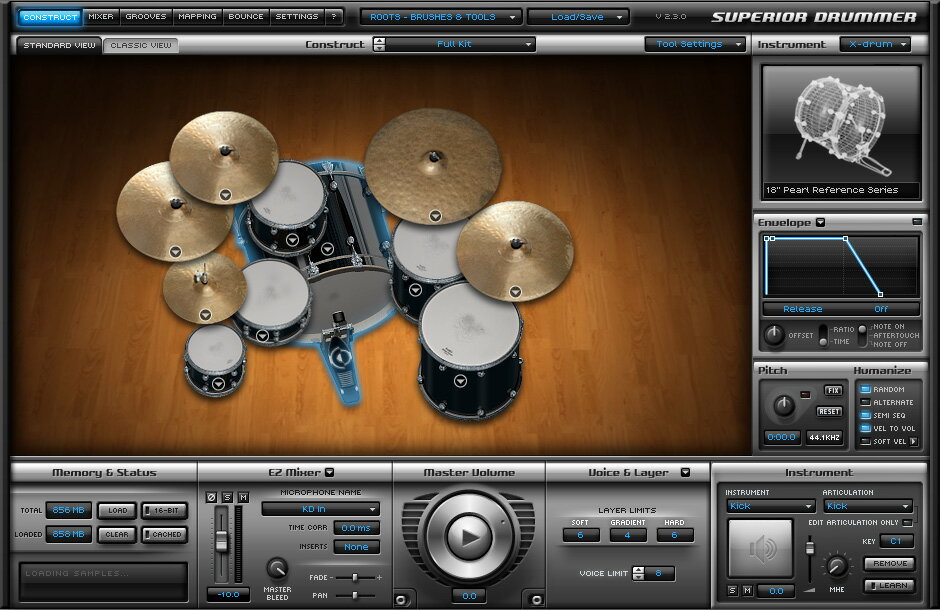Open the KD In microphone name dropdown
The width and height of the screenshot is (940, 610).
[320, 509]
